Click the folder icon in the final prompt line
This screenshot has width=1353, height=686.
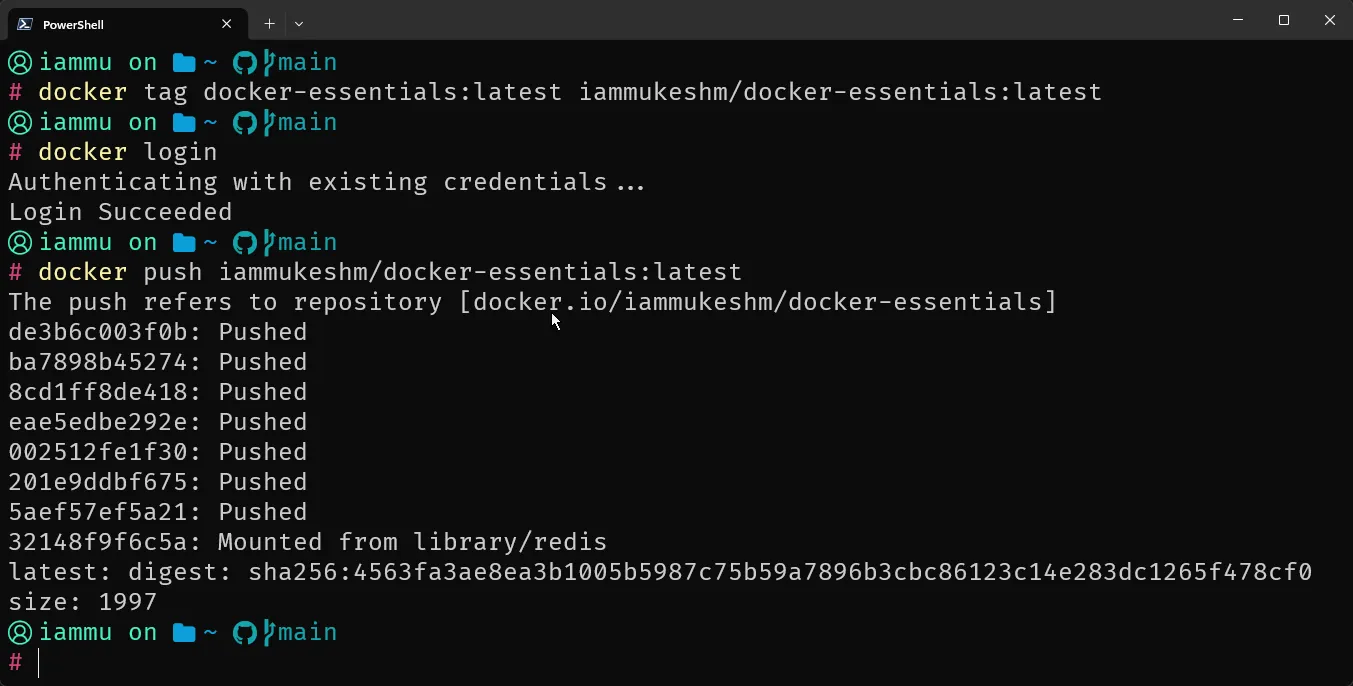(x=183, y=631)
